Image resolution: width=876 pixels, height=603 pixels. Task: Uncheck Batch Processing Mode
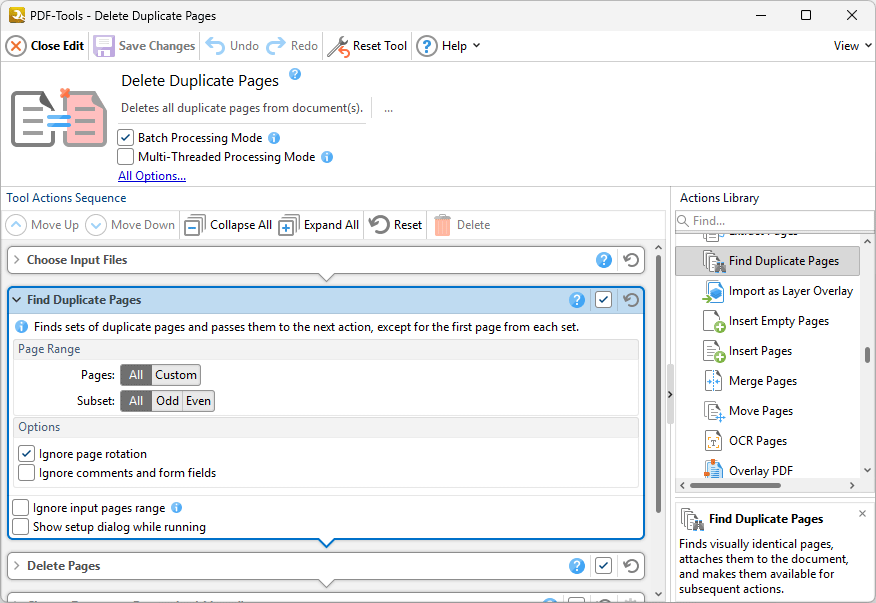point(125,137)
